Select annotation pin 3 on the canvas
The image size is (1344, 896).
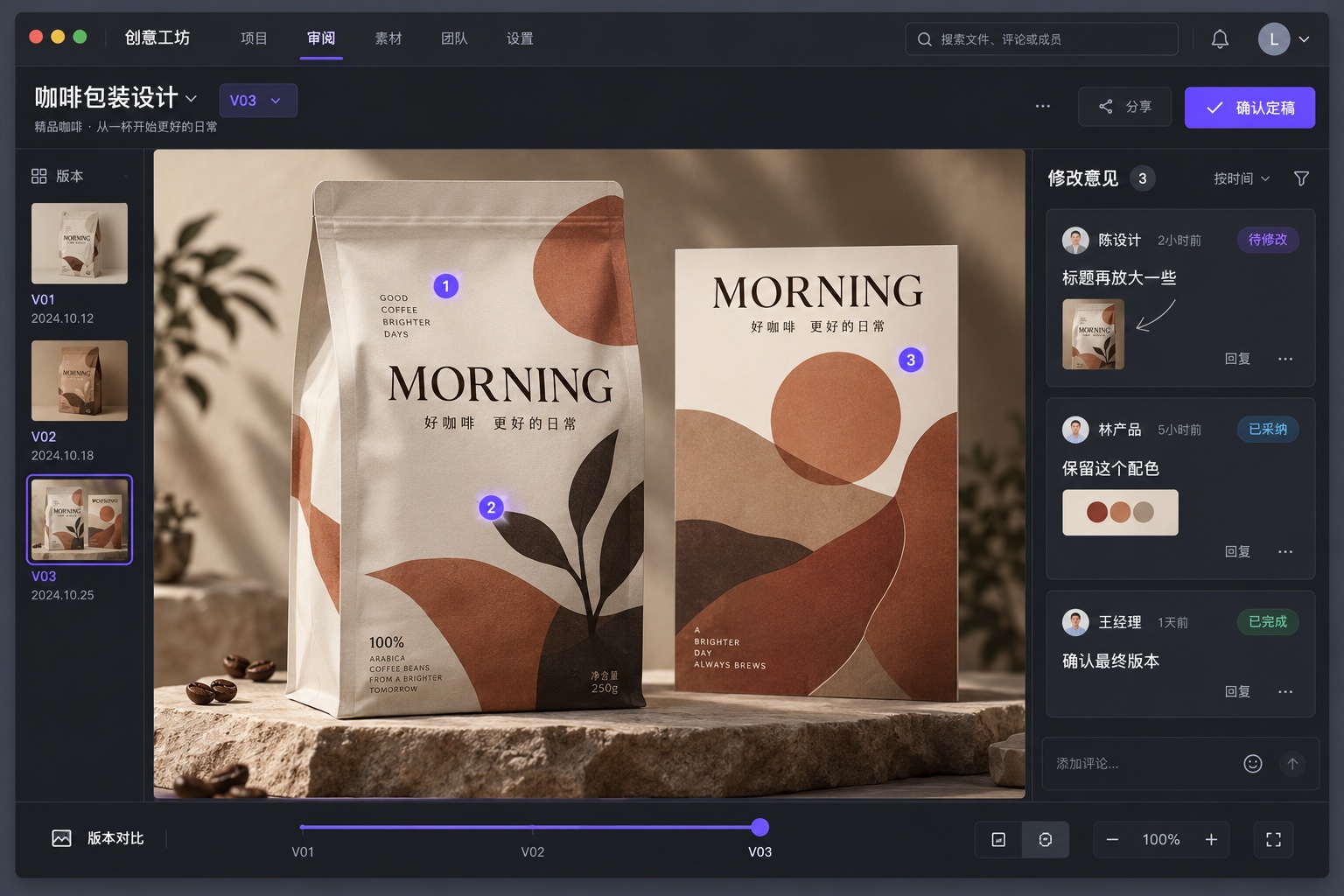pyautogui.click(x=911, y=360)
